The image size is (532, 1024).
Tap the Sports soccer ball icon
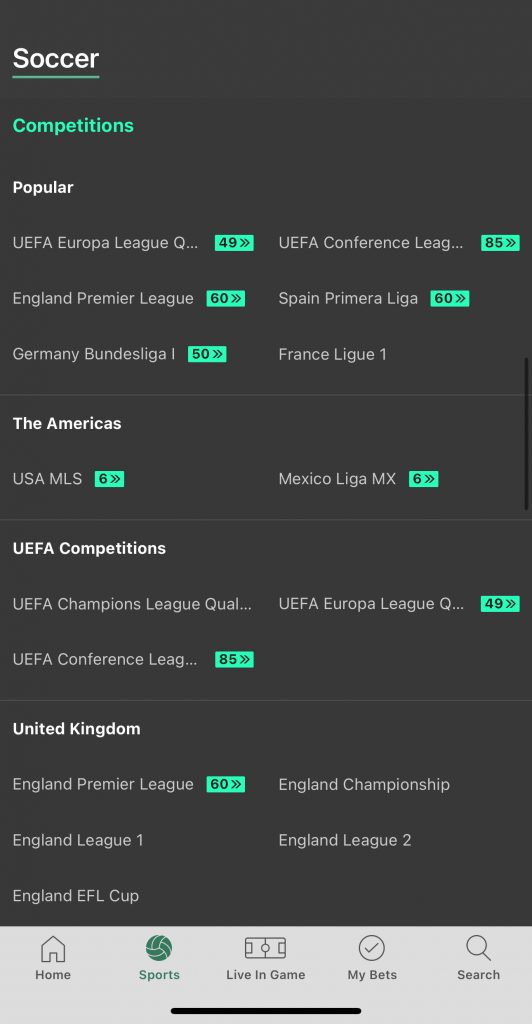[x=159, y=948]
